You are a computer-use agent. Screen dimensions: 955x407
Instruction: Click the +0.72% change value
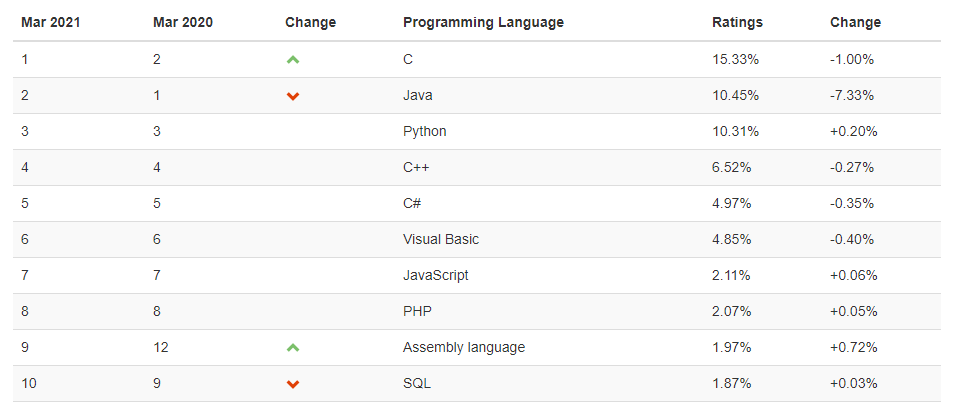point(853,347)
